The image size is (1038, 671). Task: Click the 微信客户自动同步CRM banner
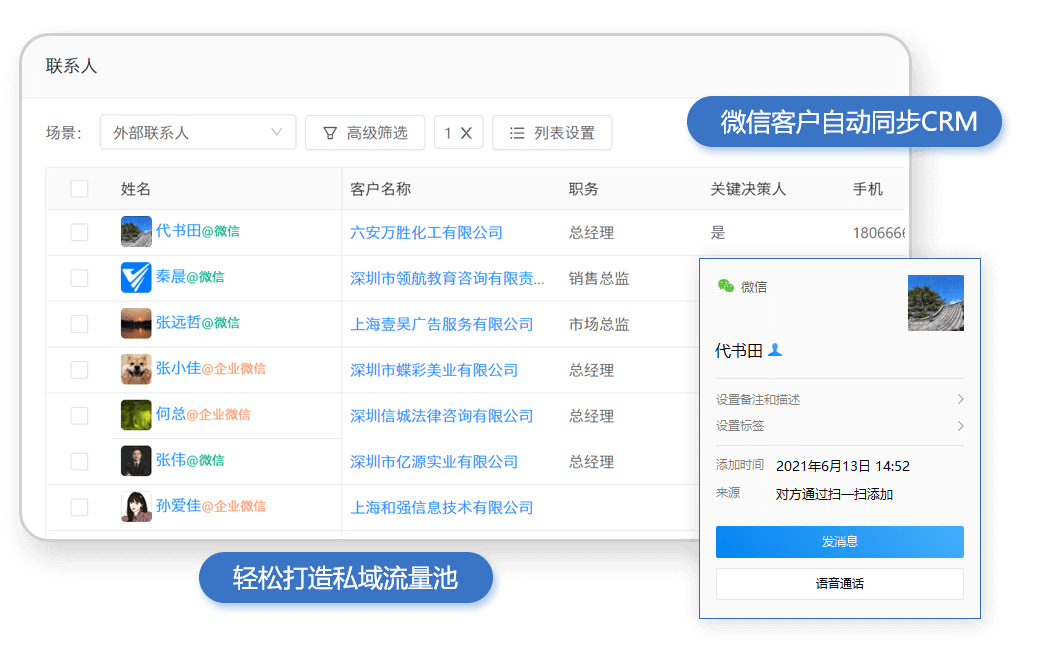point(844,122)
